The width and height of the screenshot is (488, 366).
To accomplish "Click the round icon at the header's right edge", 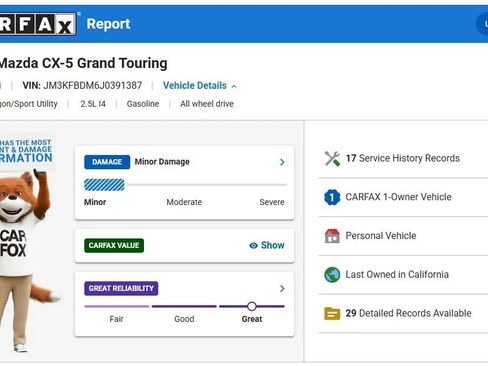I will [x=483, y=24].
